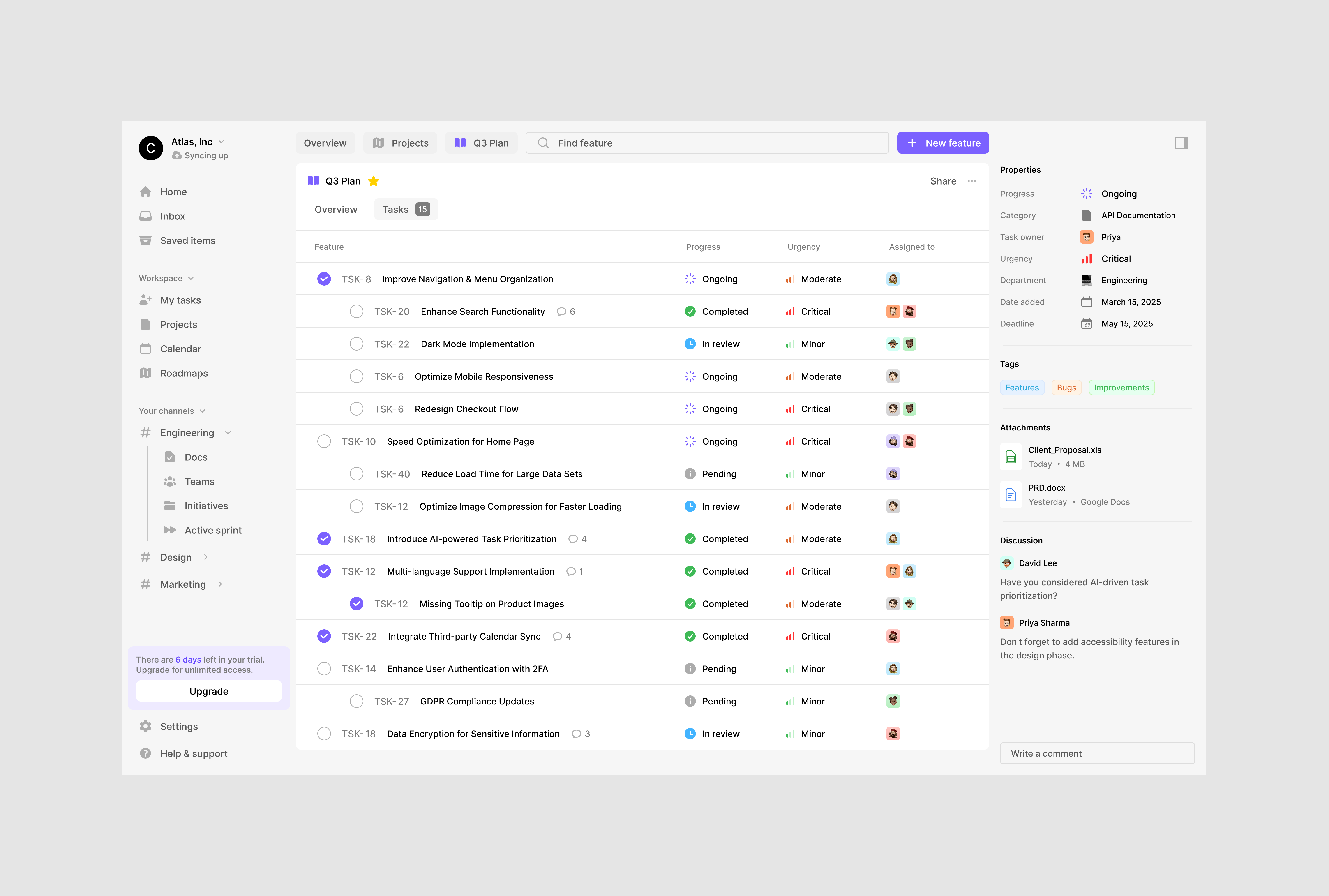Click the Upgrade button
Viewport: 1329px width, 896px height.
click(x=209, y=691)
